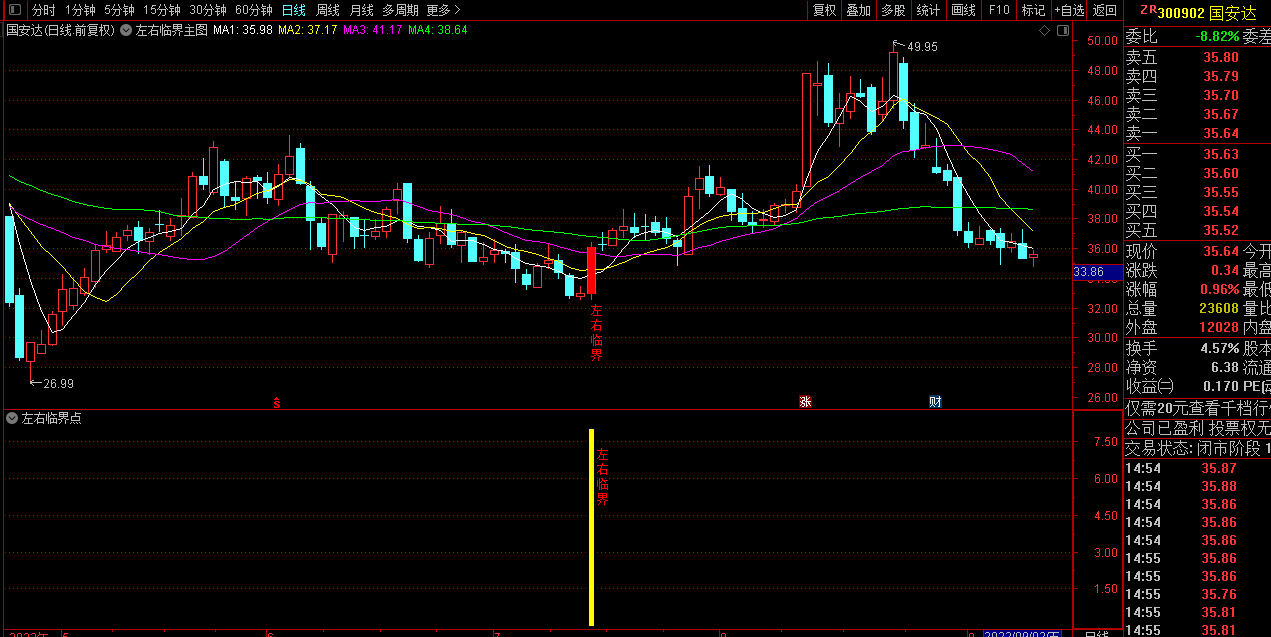Viewport: 1271px width, 637px height.
Task: Click the diamond icon above the price axis
Action: (1045, 31)
